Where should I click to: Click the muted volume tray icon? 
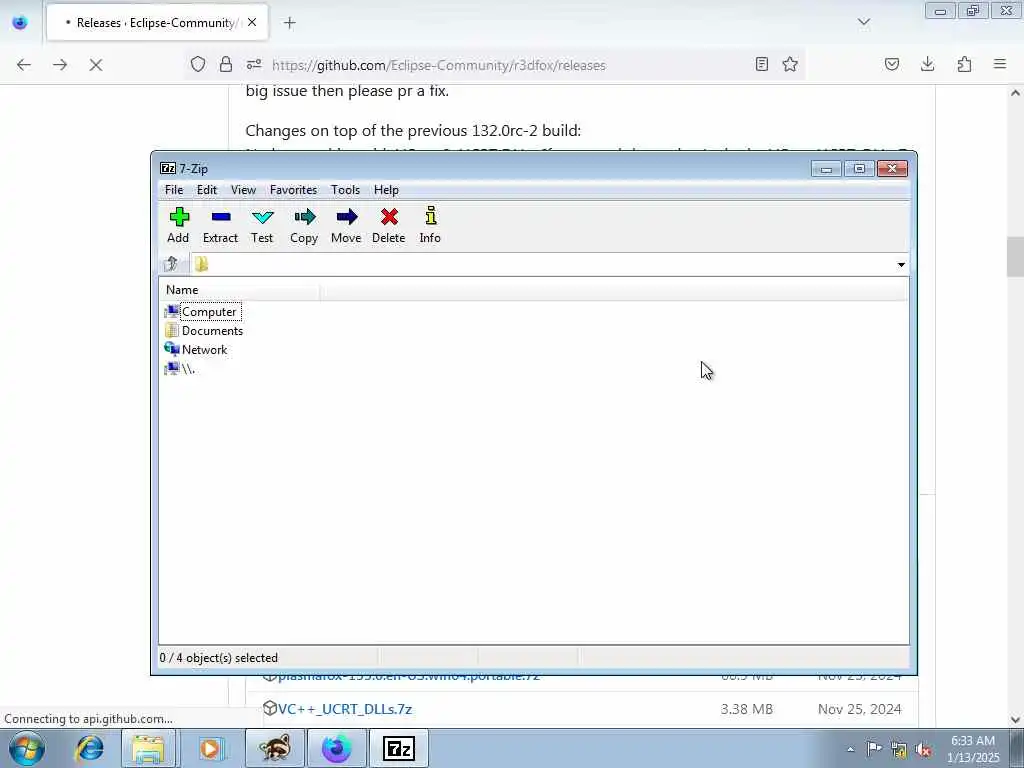coord(923,750)
